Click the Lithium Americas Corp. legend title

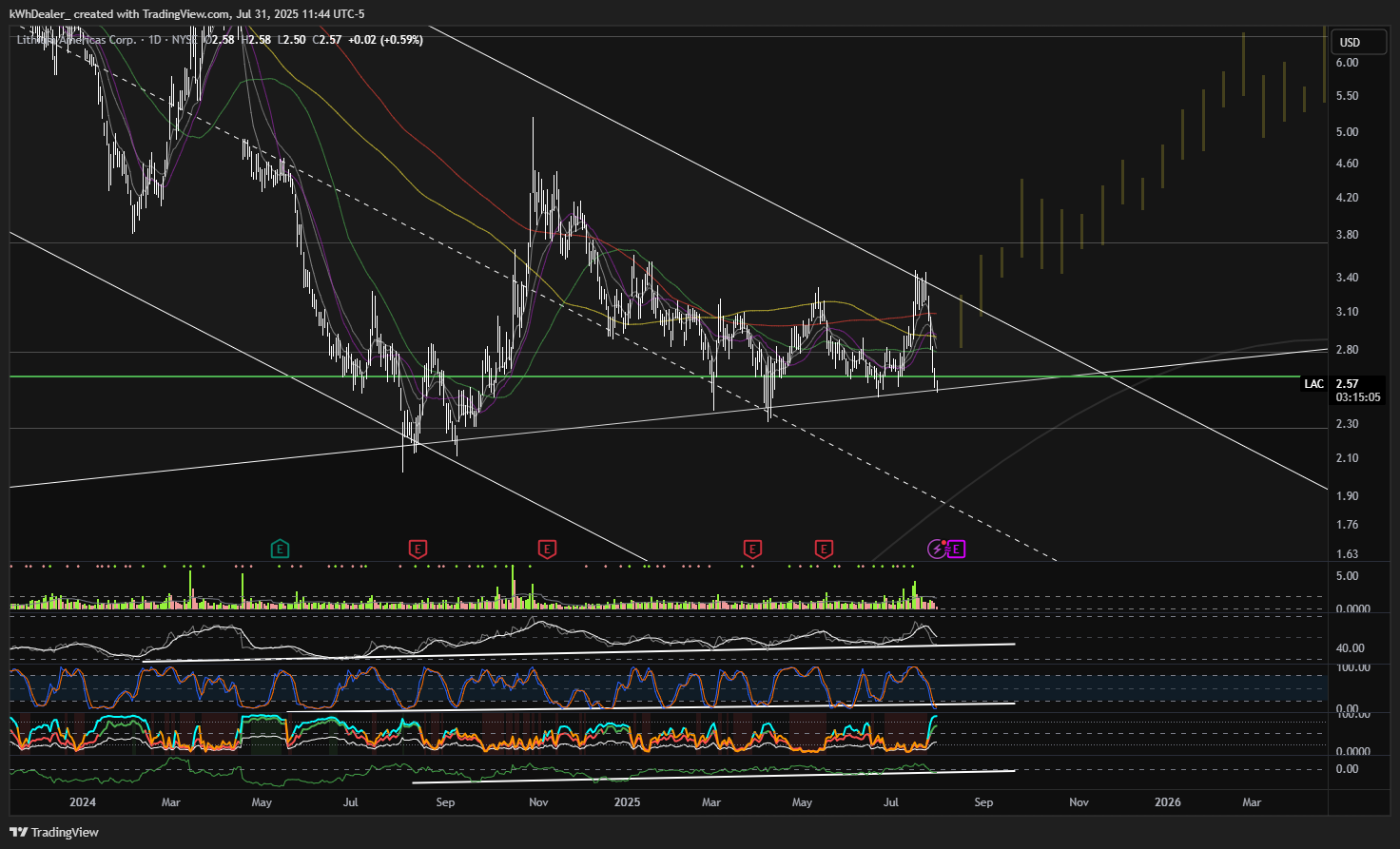(x=76, y=40)
